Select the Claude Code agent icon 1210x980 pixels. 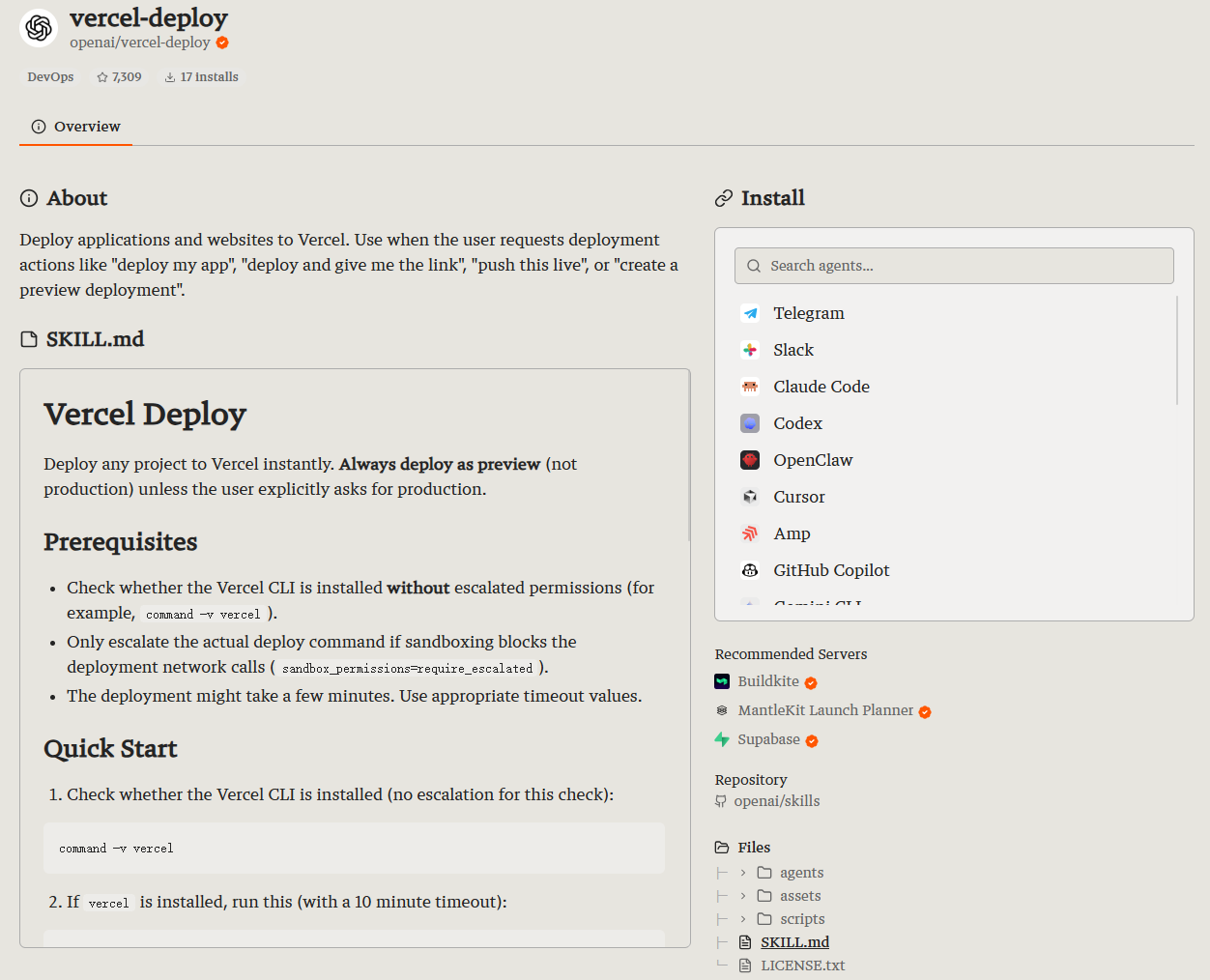click(x=750, y=387)
